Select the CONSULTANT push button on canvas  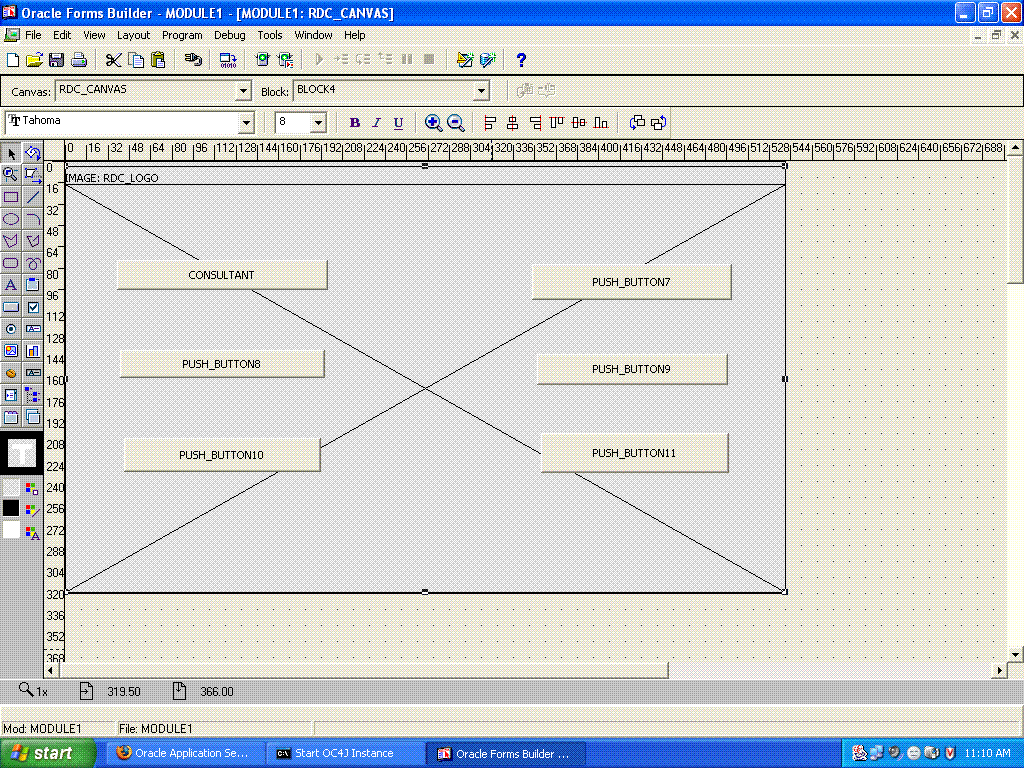(221, 275)
